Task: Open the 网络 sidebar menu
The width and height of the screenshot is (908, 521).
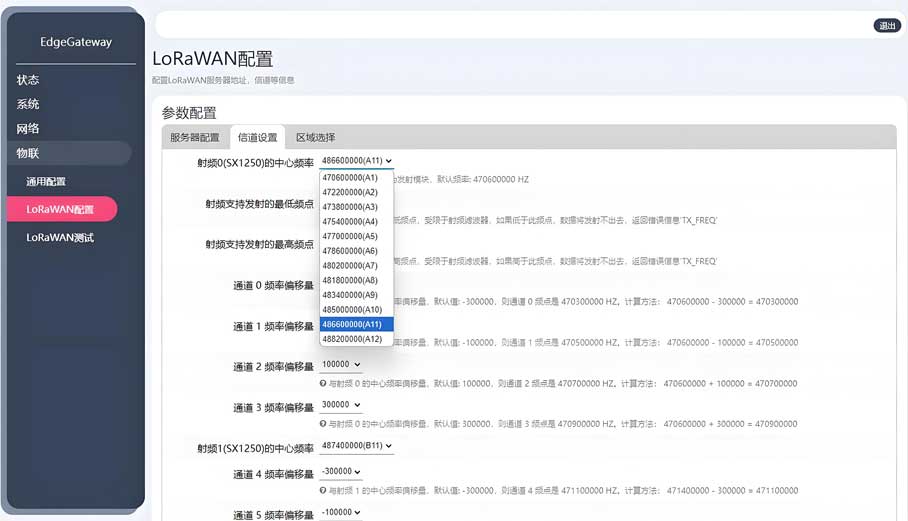Action: [28, 129]
